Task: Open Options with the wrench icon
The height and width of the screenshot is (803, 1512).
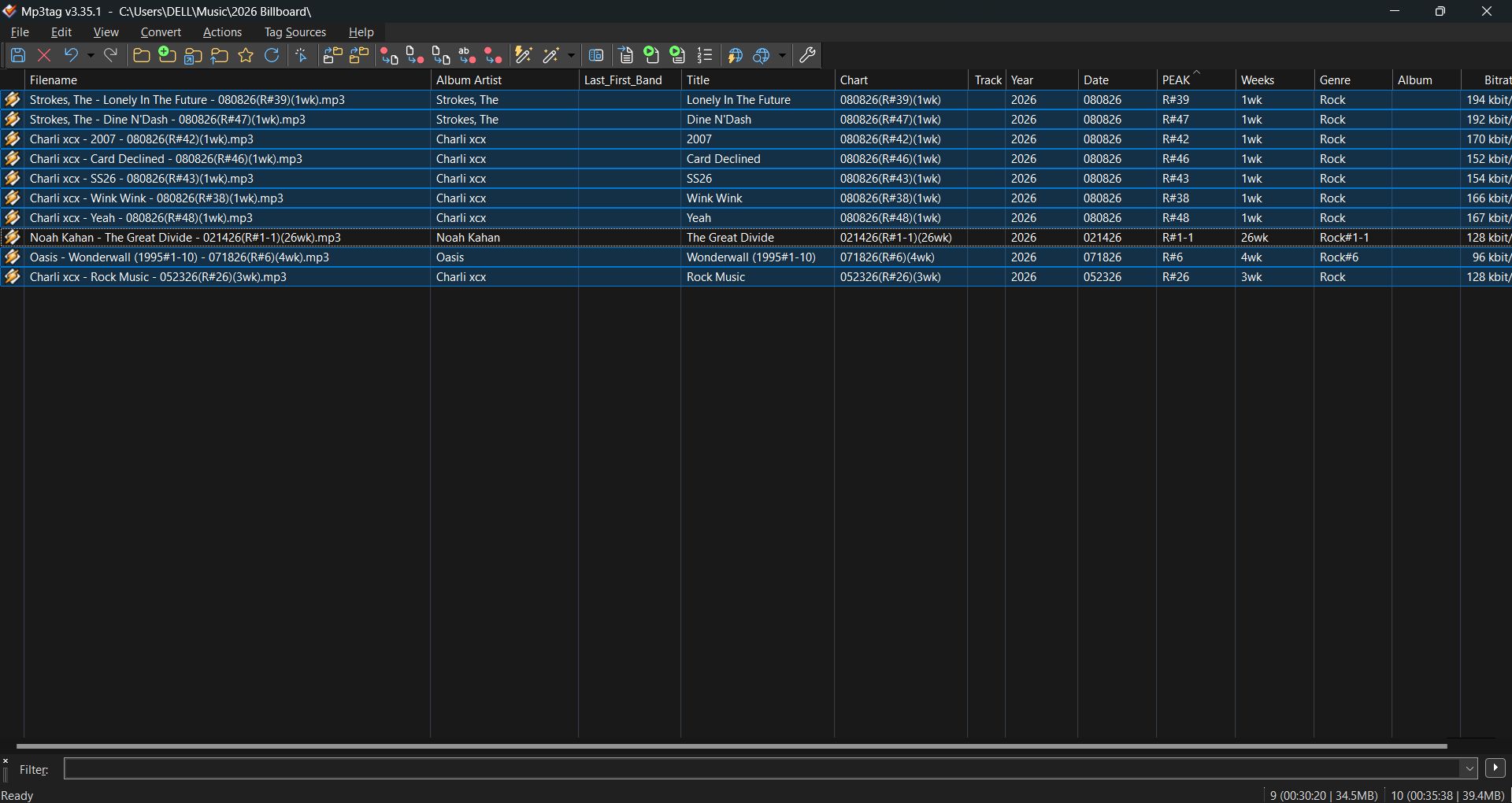Action: pyautogui.click(x=807, y=55)
